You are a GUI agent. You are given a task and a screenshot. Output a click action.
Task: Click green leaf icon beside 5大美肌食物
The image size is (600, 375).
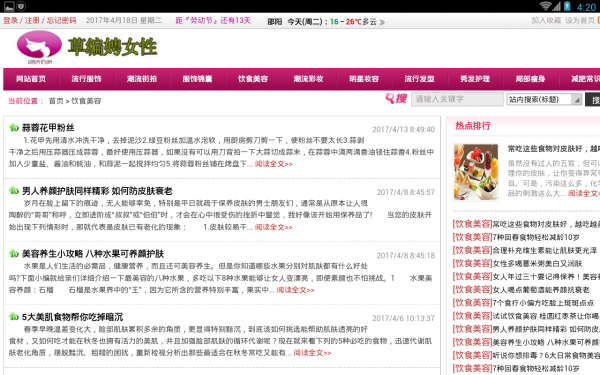(14, 317)
